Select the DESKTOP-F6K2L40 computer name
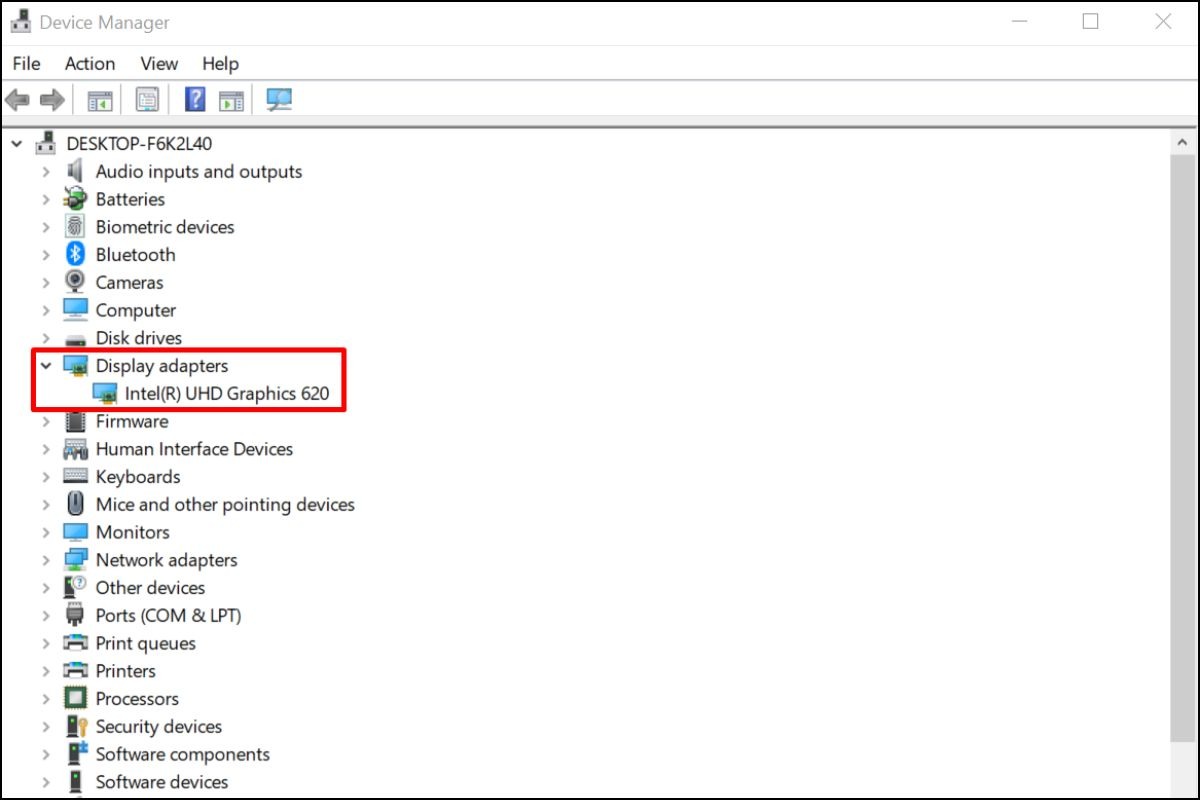Image resolution: width=1200 pixels, height=800 pixels. click(x=139, y=144)
